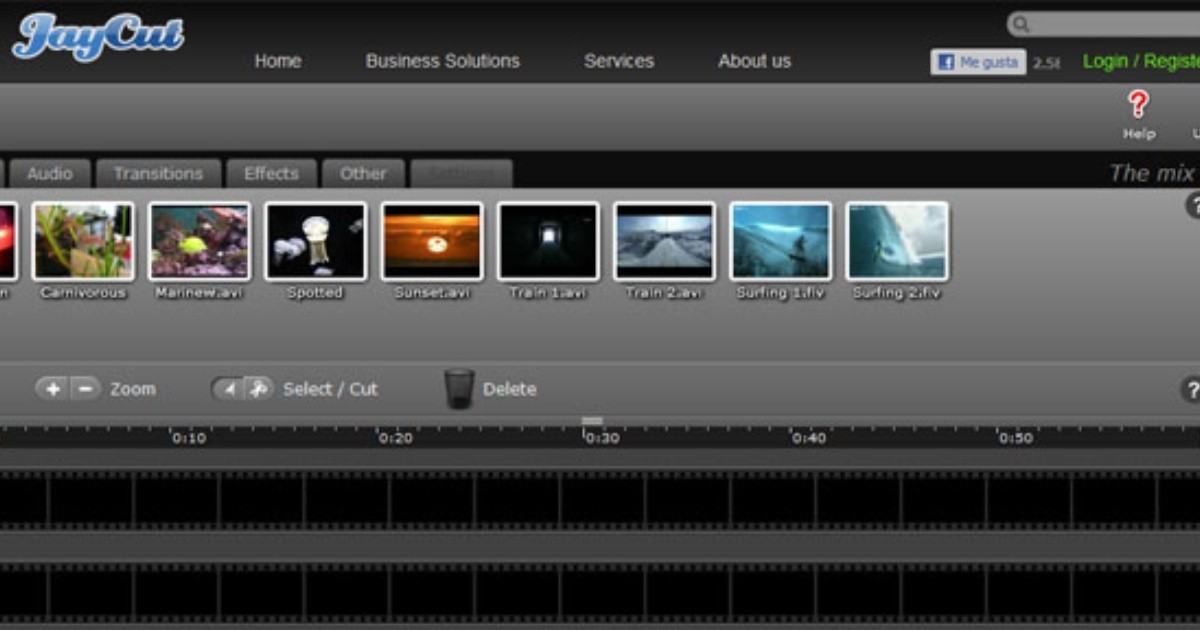Image resolution: width=1200 pixels, height=630 pixels.
Task: Click the Facebook Me gusta button
Action: point(977,62)
